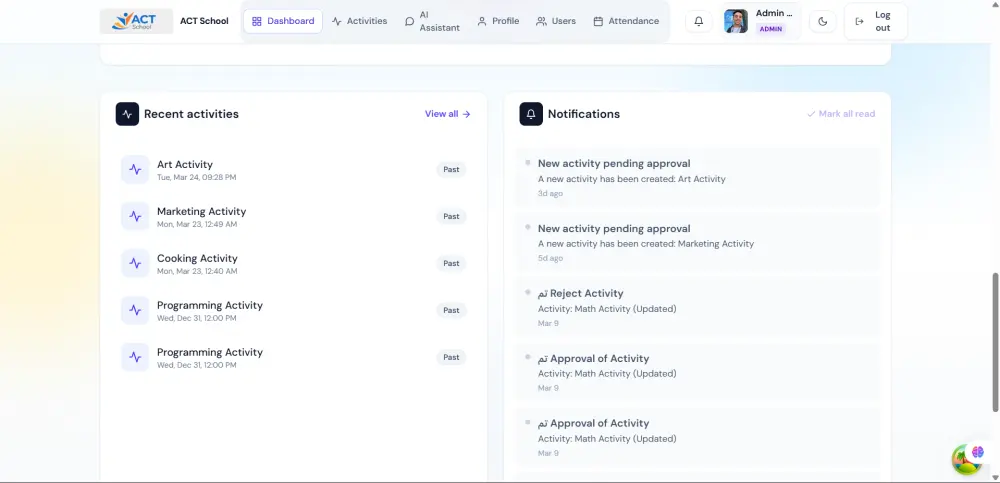Click the 3d ago timestamp
Viewport: 1000px width, 483px height.
click(550, 193)
